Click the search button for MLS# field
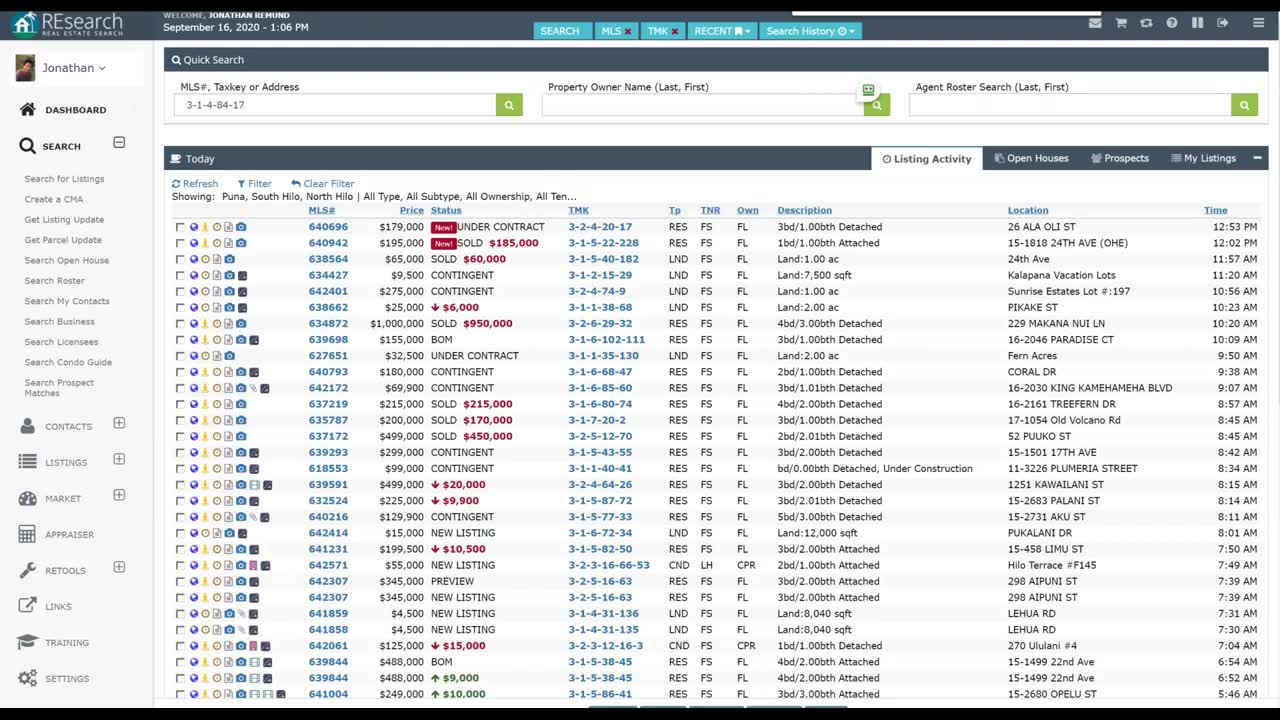1280x720 pixels. [509, 105]
